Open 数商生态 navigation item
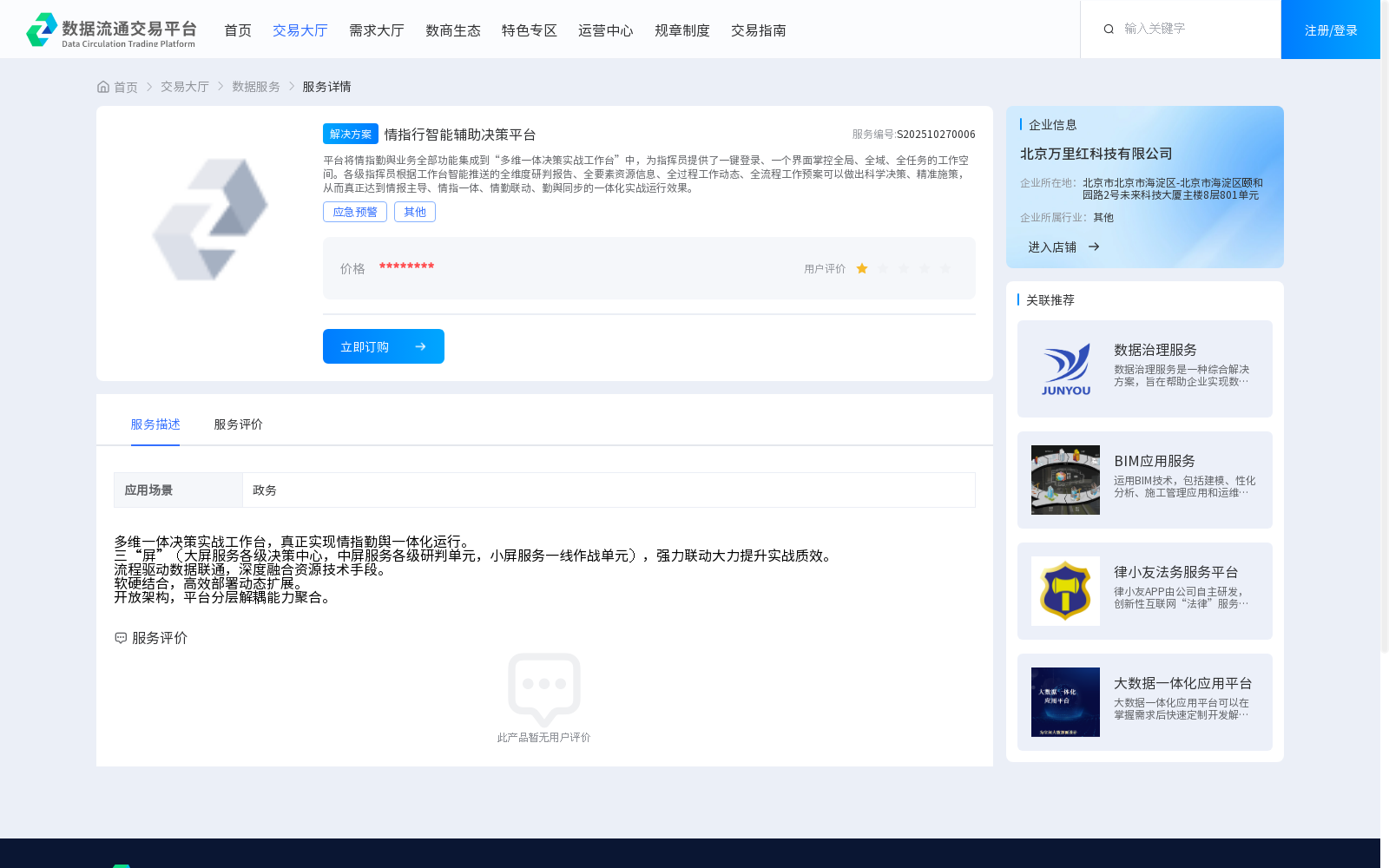Screen dimensions: 1389x868 (x=453, y=30)
